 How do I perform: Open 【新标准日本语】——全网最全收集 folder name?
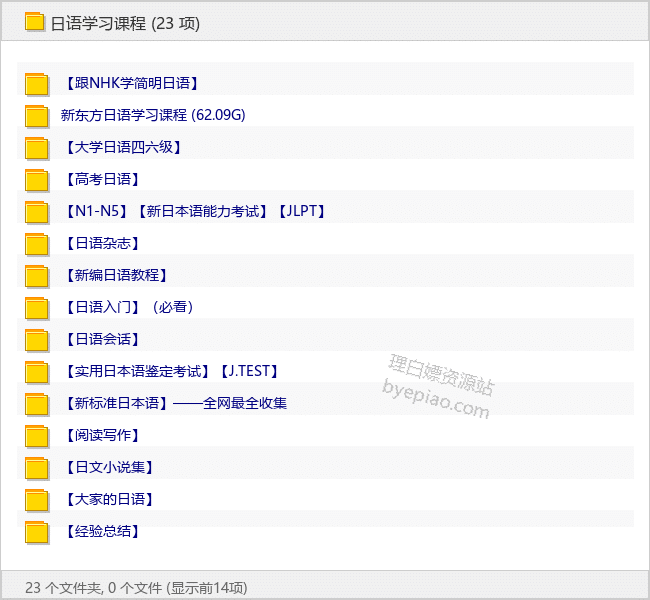click(175, 403)
